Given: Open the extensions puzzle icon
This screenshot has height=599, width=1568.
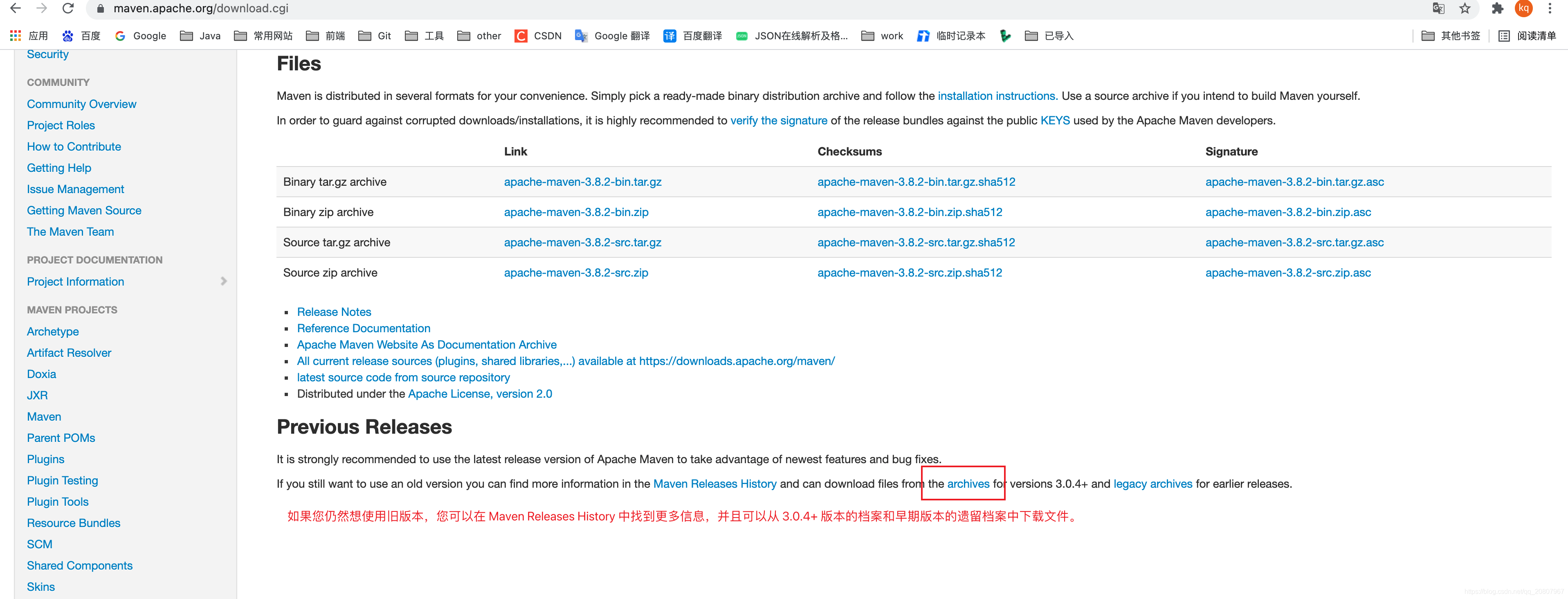Looking at the screenshot, I should 1497,9.
